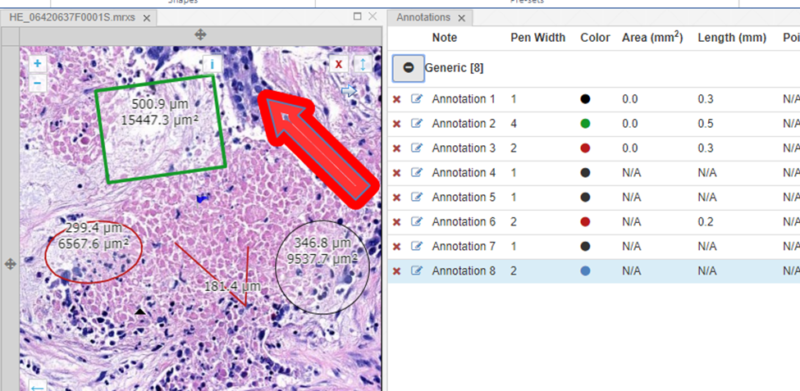
Task: Collapse the Generic [8] annotation group
Action: point(408,68)
